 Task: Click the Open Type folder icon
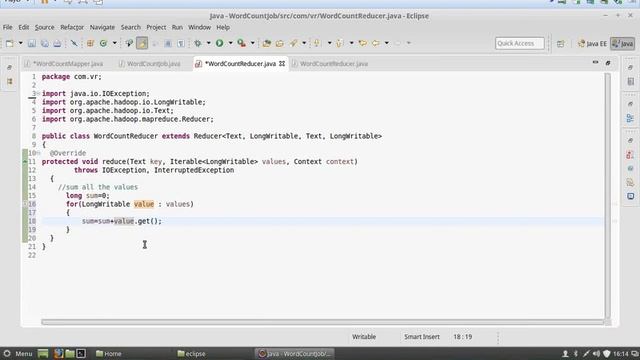267,43
